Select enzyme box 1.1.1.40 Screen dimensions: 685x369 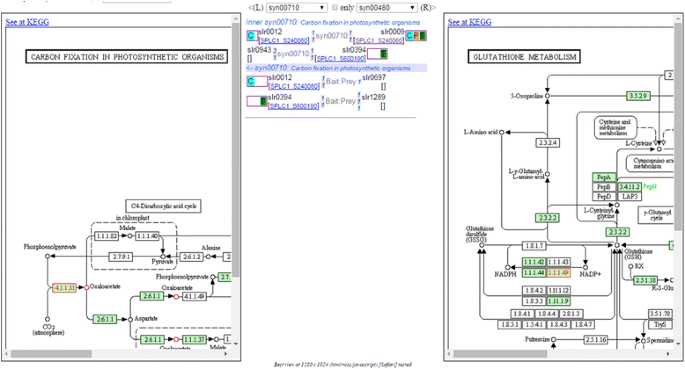click(x=147, y=236)
